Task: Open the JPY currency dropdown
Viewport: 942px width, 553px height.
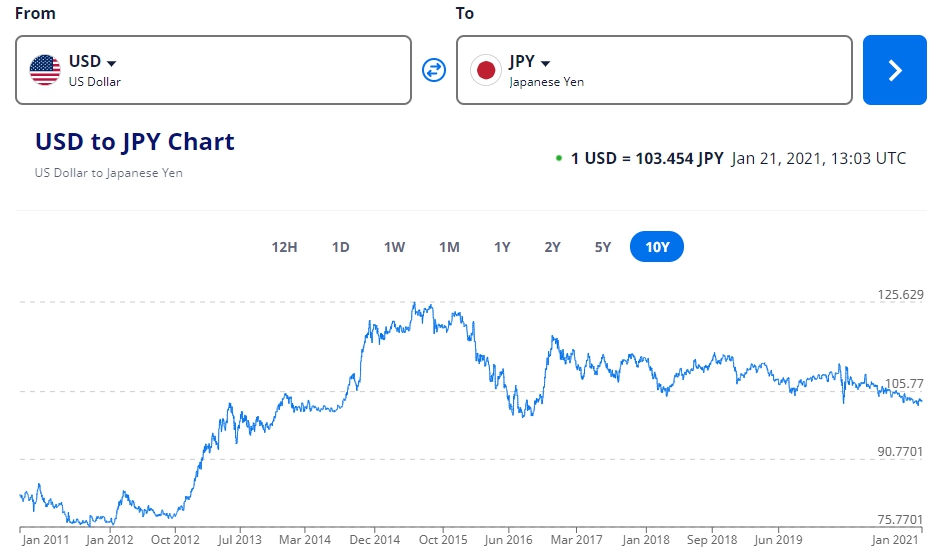Action: (546, 63)
